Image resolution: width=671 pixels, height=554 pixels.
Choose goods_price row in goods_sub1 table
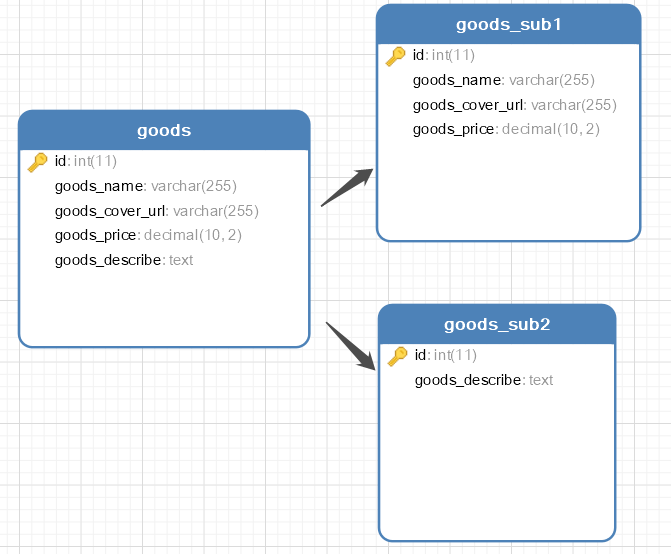pyautogui.click(x=506, y=129)
